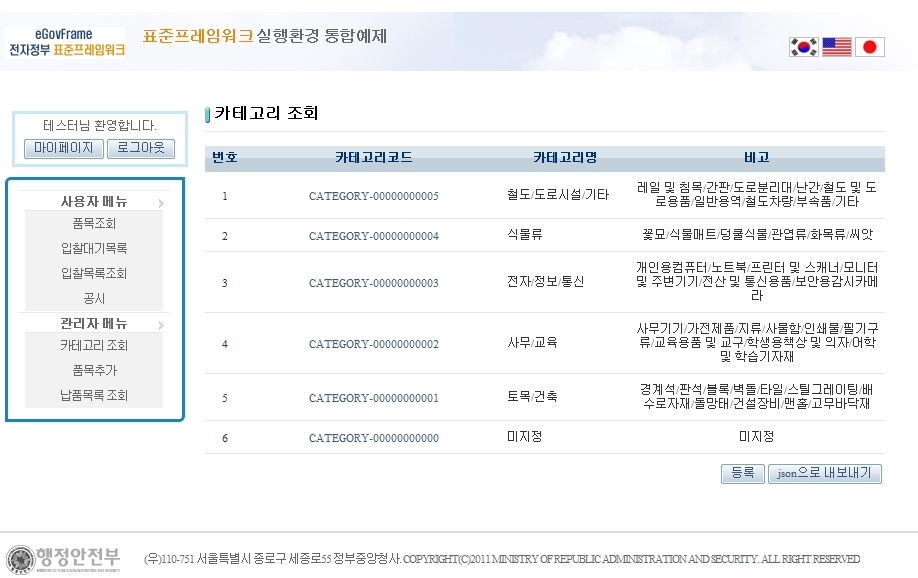Screen dimensions: 918x578
Task: Click the eGovFrame logo in header
Action: coord(66,42)
